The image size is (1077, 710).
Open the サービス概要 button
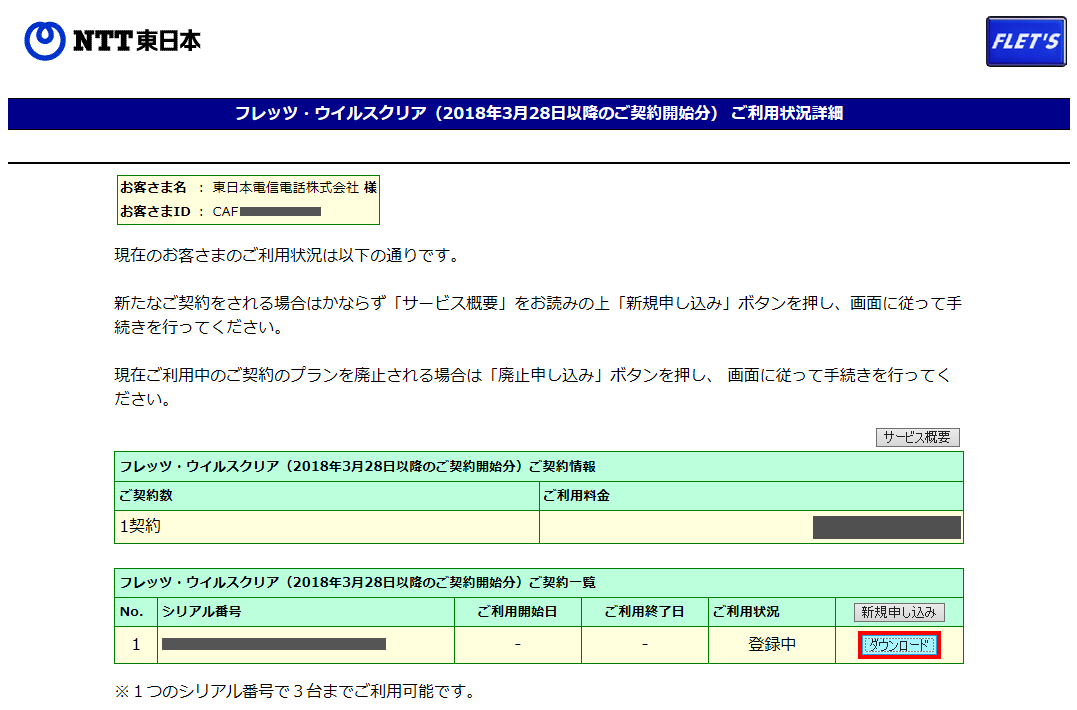click(x=918, y=437)
